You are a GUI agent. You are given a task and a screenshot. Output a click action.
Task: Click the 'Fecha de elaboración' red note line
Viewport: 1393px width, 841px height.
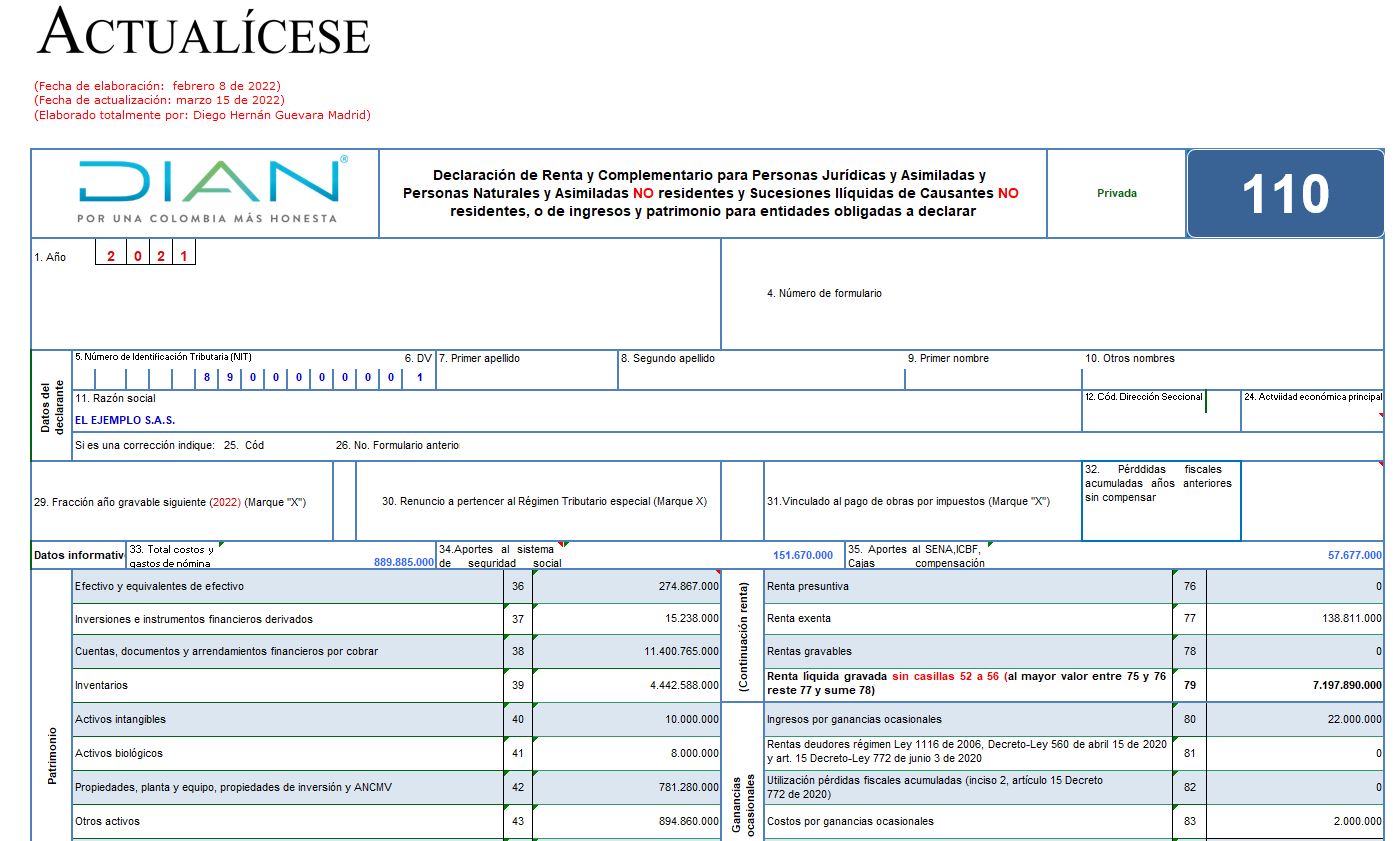tap(157, 86)
